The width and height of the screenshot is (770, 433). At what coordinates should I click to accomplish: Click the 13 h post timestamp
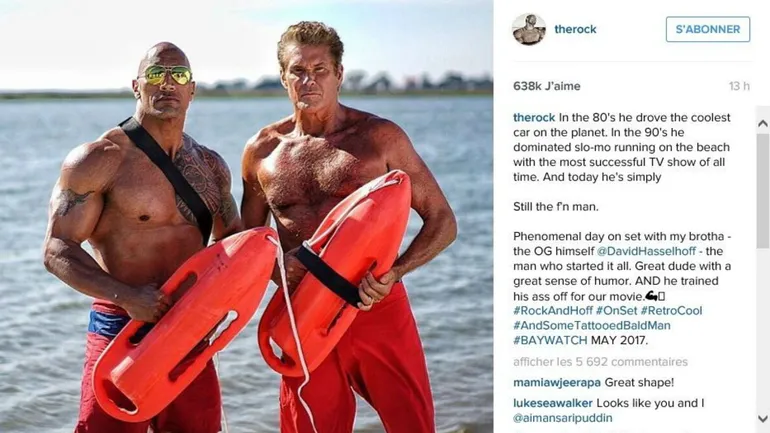point(739,86)
